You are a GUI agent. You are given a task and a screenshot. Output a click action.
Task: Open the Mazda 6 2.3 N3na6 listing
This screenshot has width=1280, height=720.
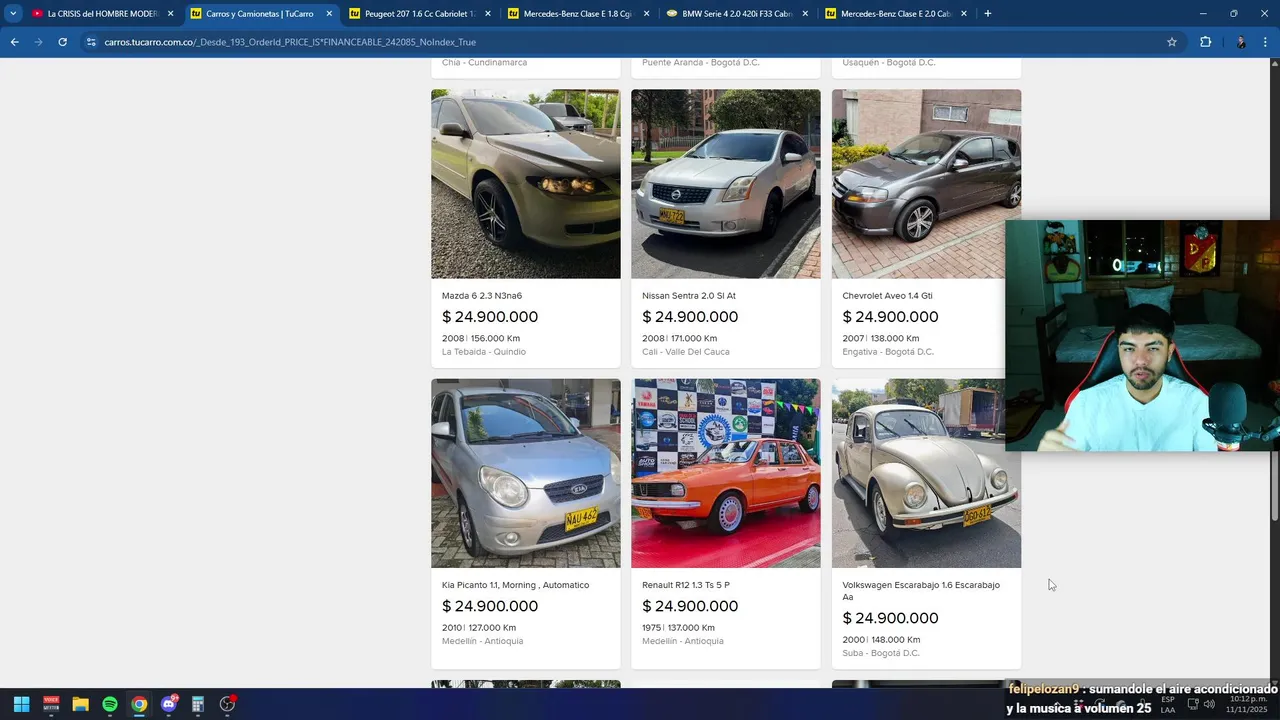pyautogui.click(x=482, y=296)
